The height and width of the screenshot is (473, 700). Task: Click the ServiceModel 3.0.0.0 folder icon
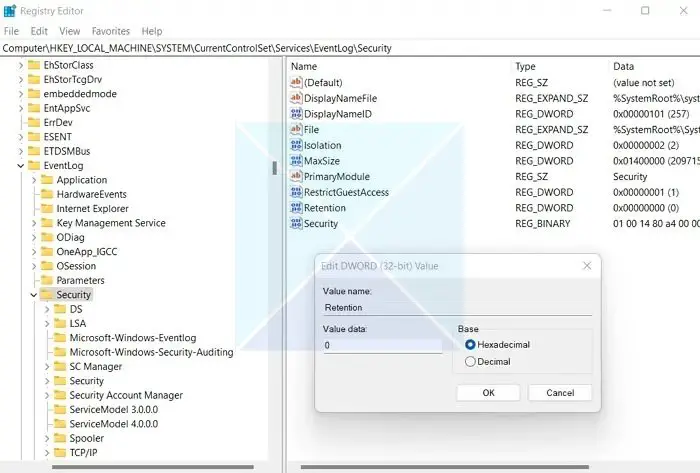60,409
